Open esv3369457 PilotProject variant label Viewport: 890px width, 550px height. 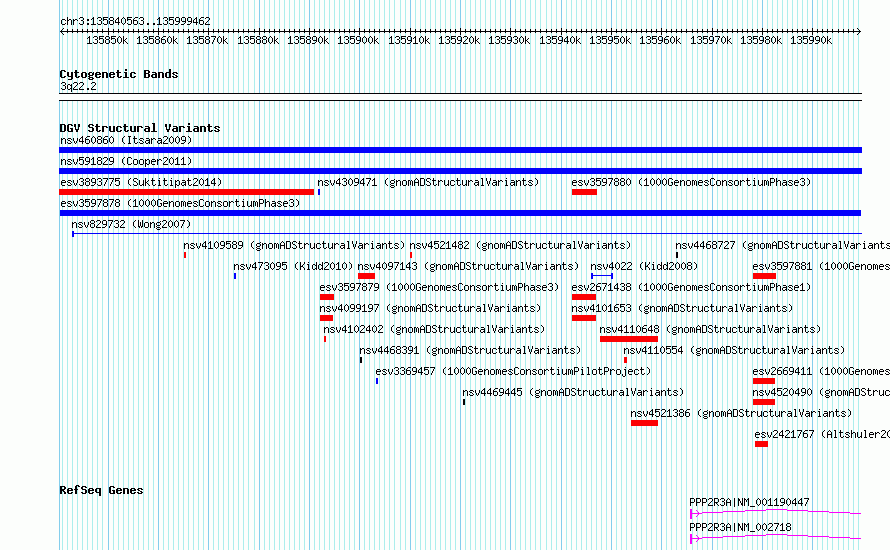coord(513,371)
